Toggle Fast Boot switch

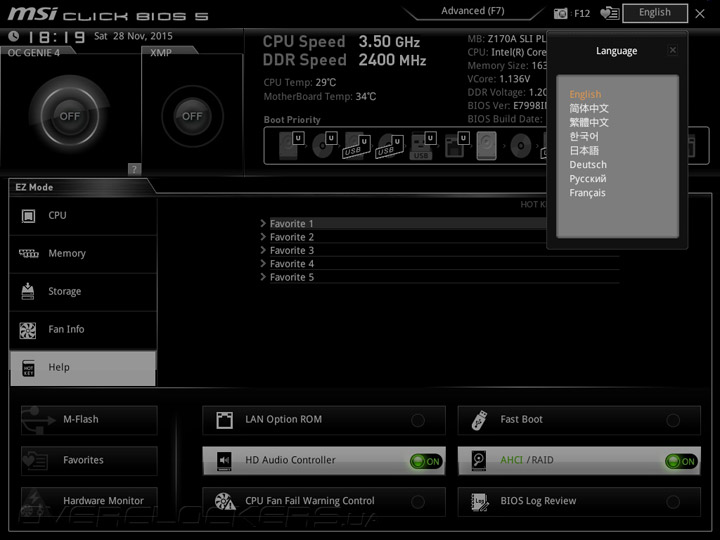click(x=673, y=420)
